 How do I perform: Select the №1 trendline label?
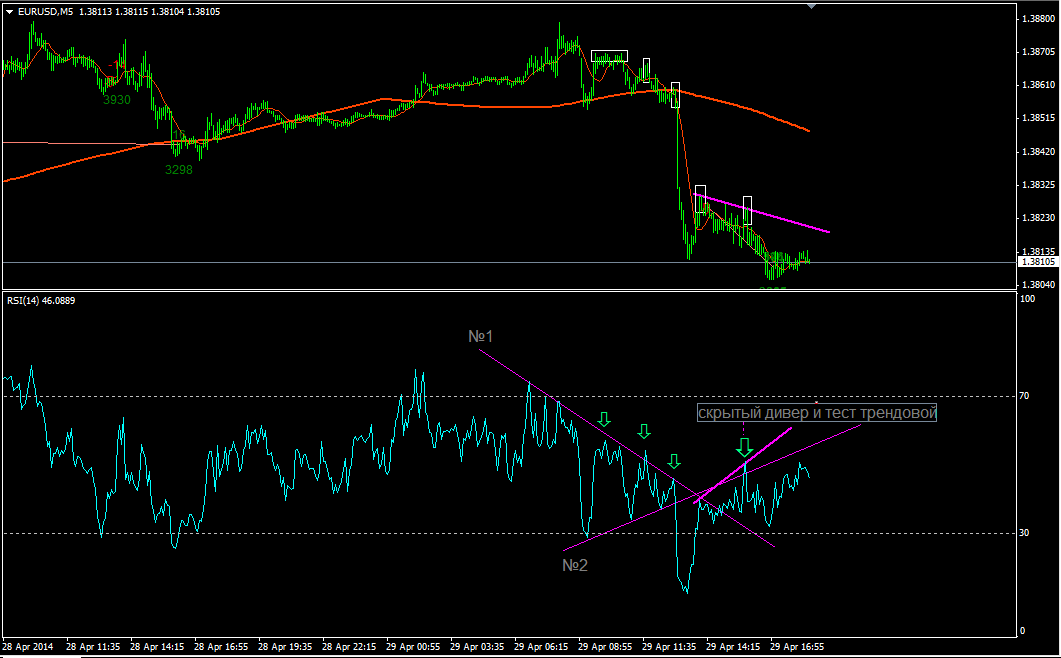click(x=481, y=336)
